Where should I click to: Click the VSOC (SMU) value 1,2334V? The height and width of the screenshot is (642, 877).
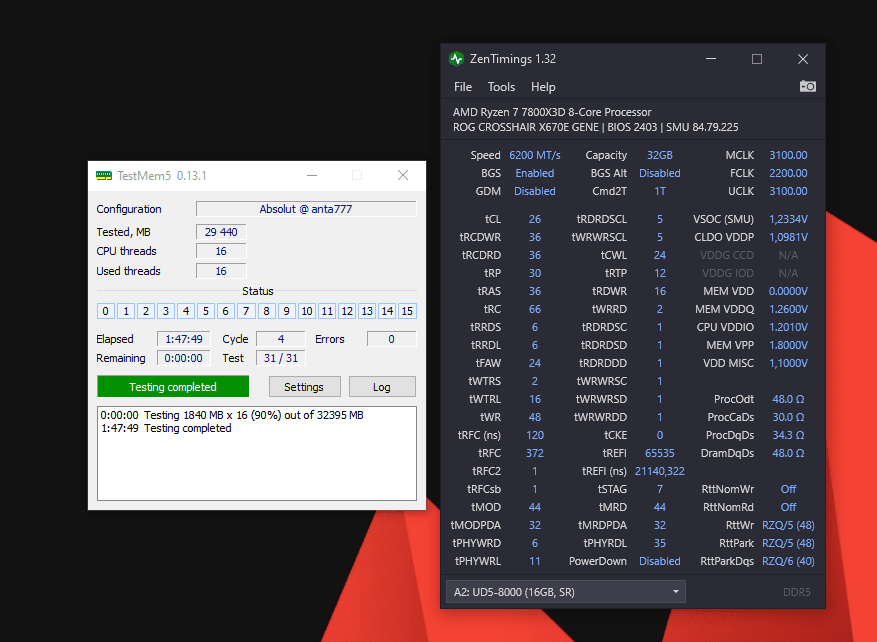pyautogui.click(x=788, y=219)
